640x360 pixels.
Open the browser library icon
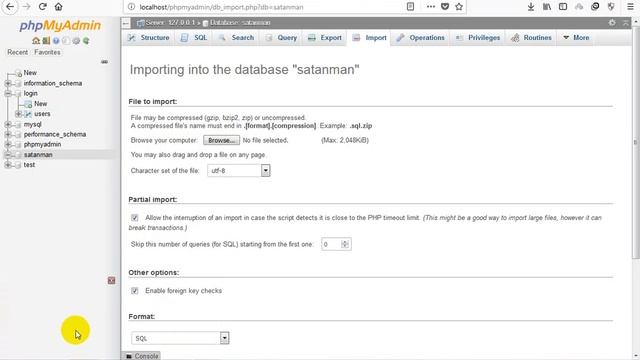[547, 7]
